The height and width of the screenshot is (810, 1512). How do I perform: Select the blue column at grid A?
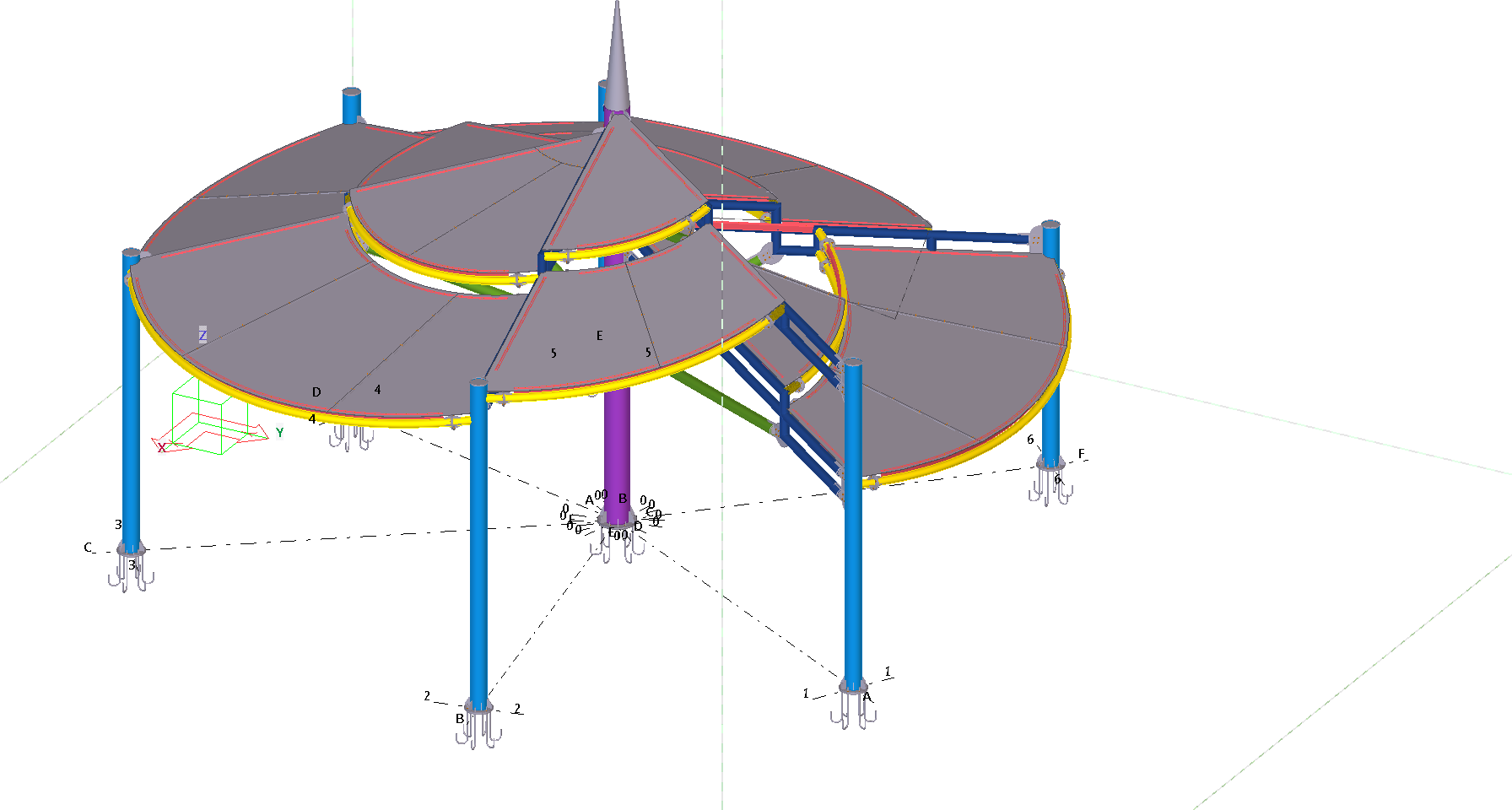(x=853, y=548)
